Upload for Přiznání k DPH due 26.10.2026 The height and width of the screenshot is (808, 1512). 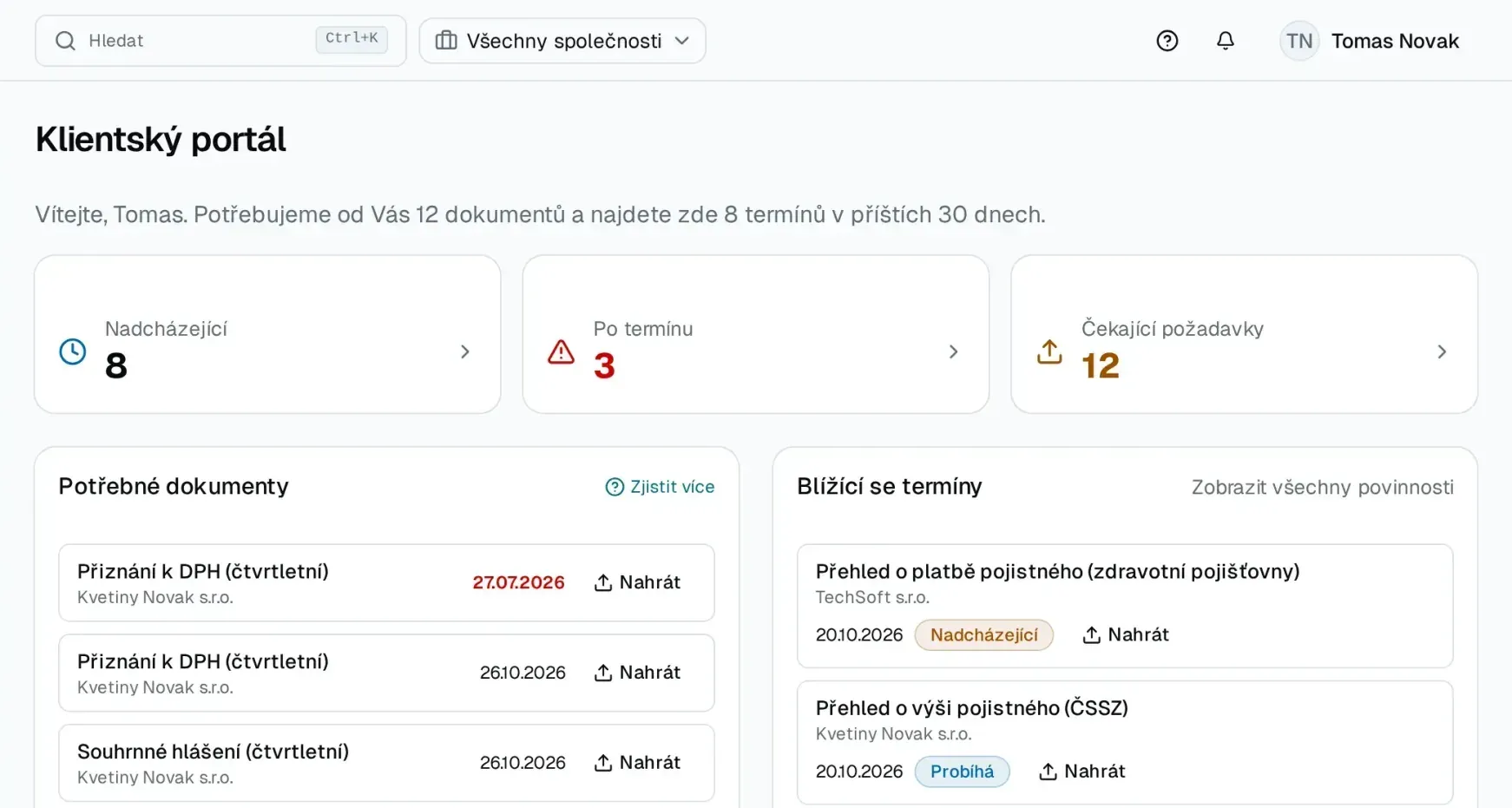click(637, 673)
